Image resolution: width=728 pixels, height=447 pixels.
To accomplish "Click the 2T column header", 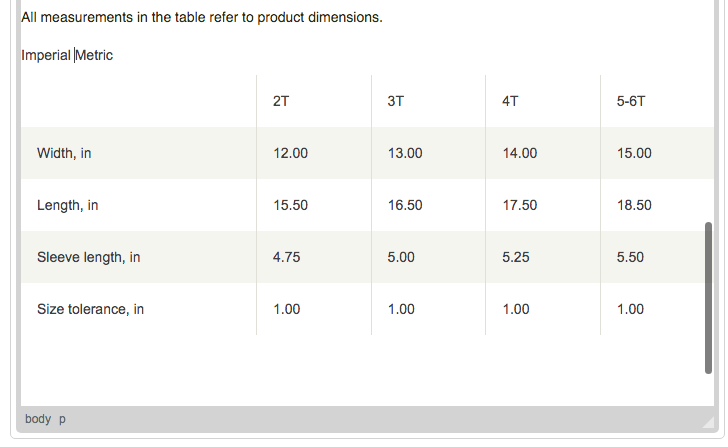I will click(280, 101).
